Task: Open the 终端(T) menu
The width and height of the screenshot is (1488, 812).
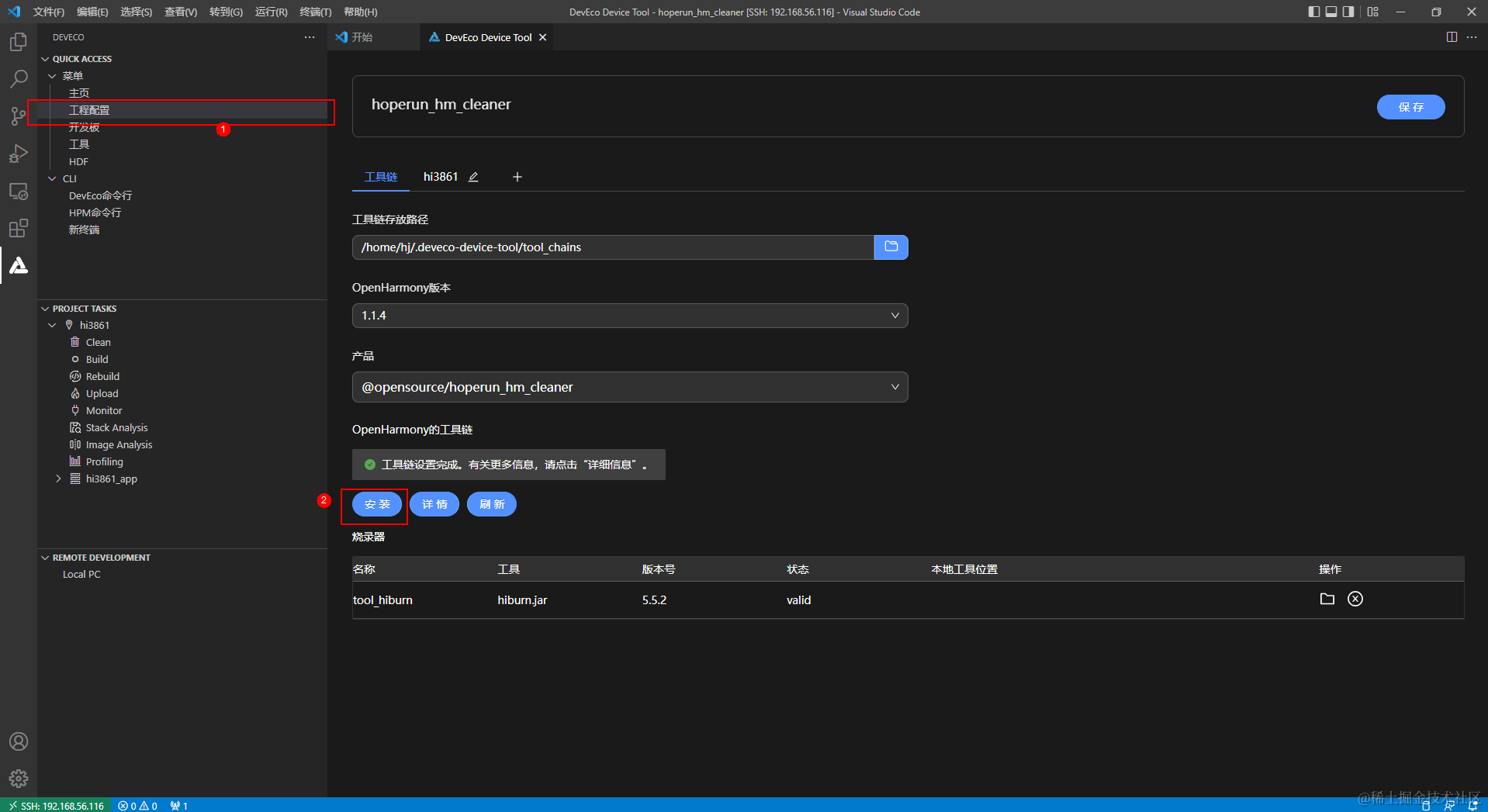Action: [x=316, y=12]
